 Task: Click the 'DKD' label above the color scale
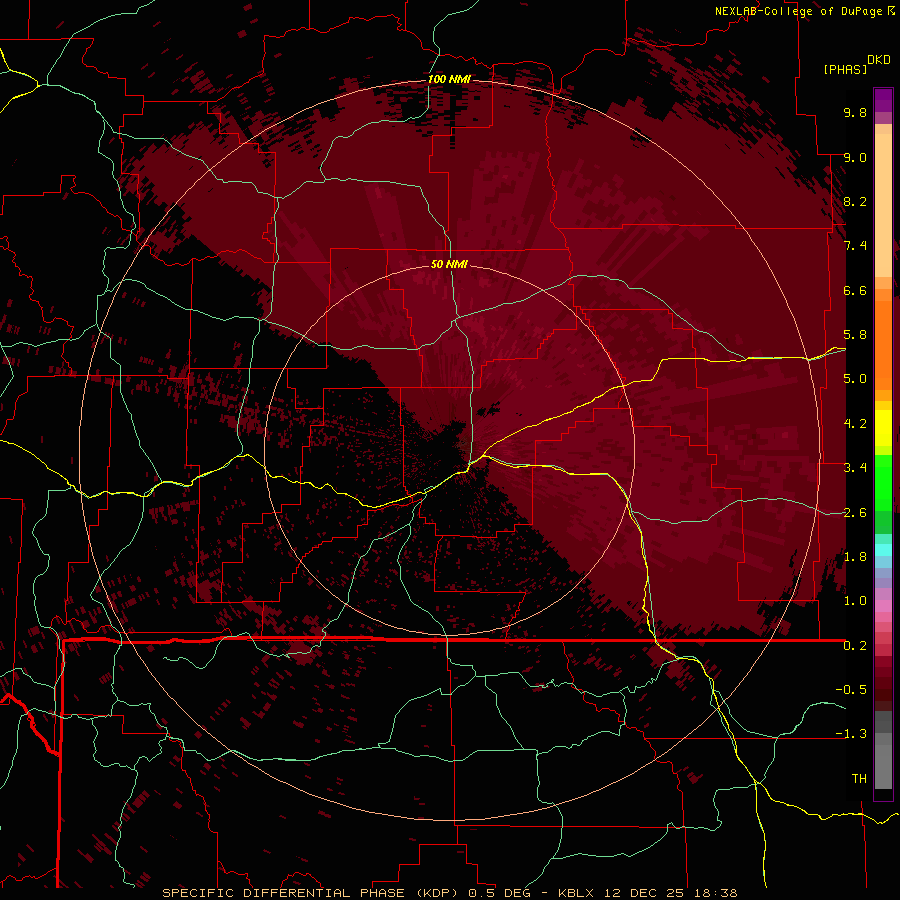coord(879,59)
